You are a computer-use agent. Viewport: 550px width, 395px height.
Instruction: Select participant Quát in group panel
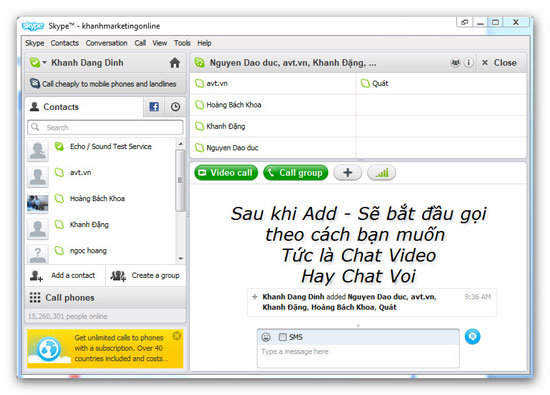pyautogui.click(x=441, y=83)
